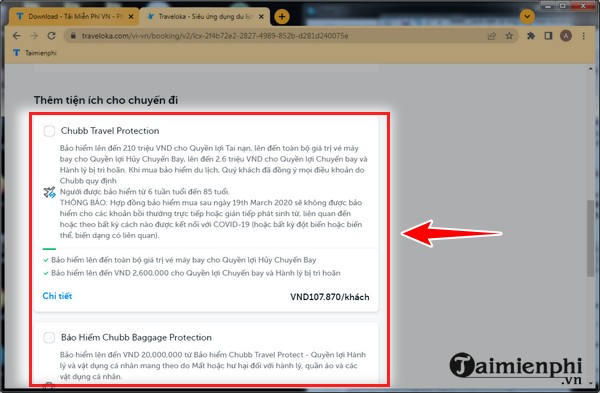Image resolution: width=600 pixels, height=393 pixels.
Task: Close the Traveloka tab
Action: point(261,16)
